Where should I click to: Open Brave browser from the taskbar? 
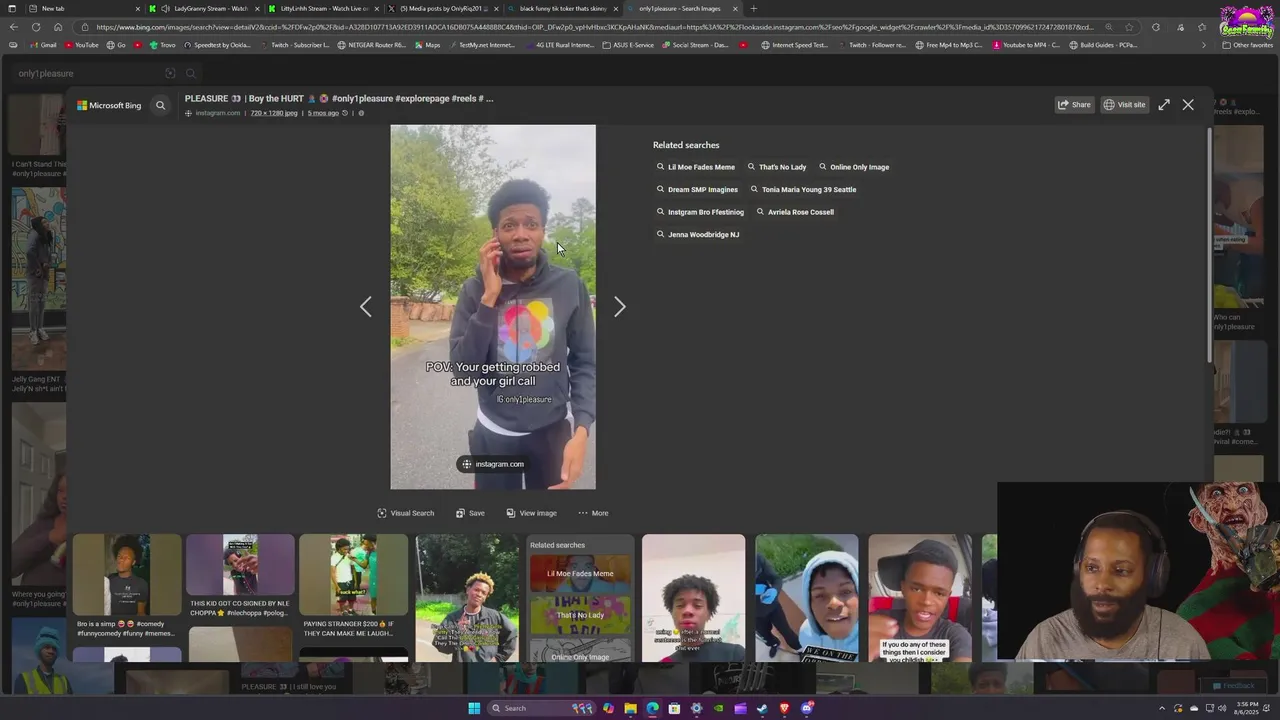click(784, 708)
